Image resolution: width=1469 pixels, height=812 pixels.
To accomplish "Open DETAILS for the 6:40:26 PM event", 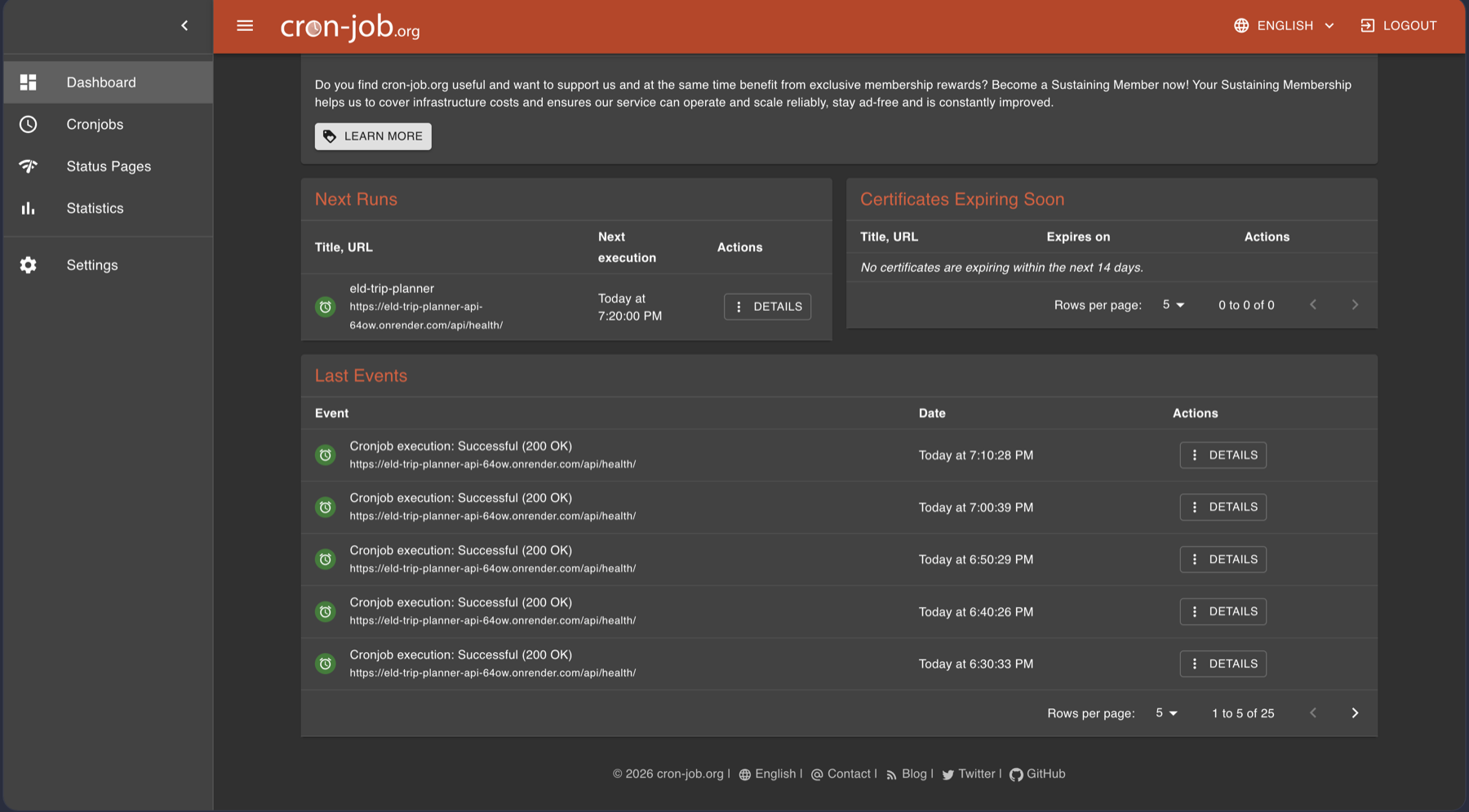I will point(1223,611).
